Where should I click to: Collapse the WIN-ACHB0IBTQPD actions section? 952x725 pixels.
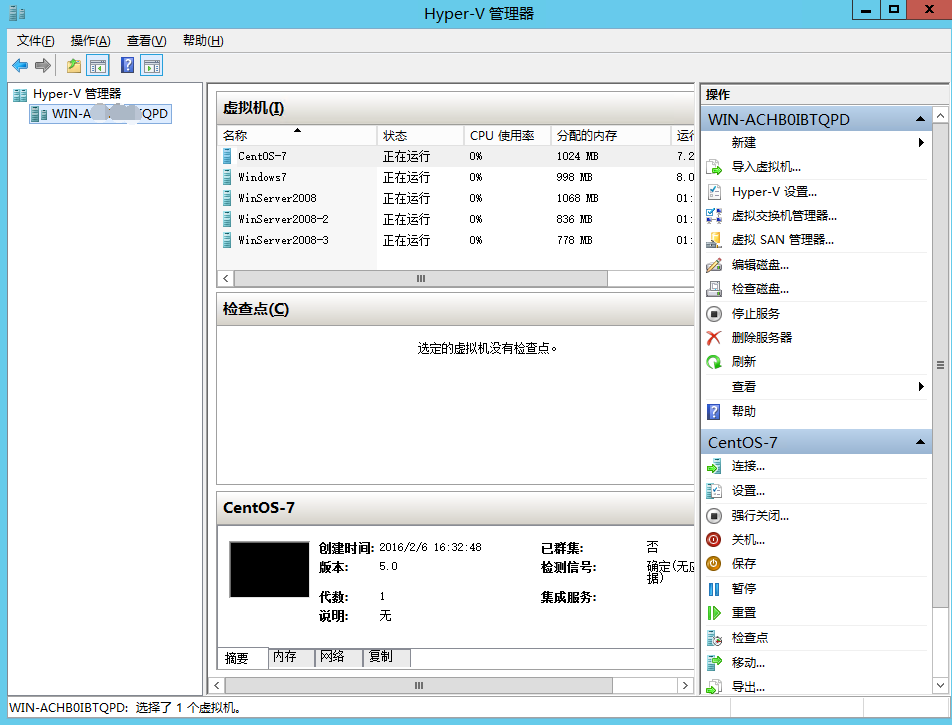coord(920,119)
